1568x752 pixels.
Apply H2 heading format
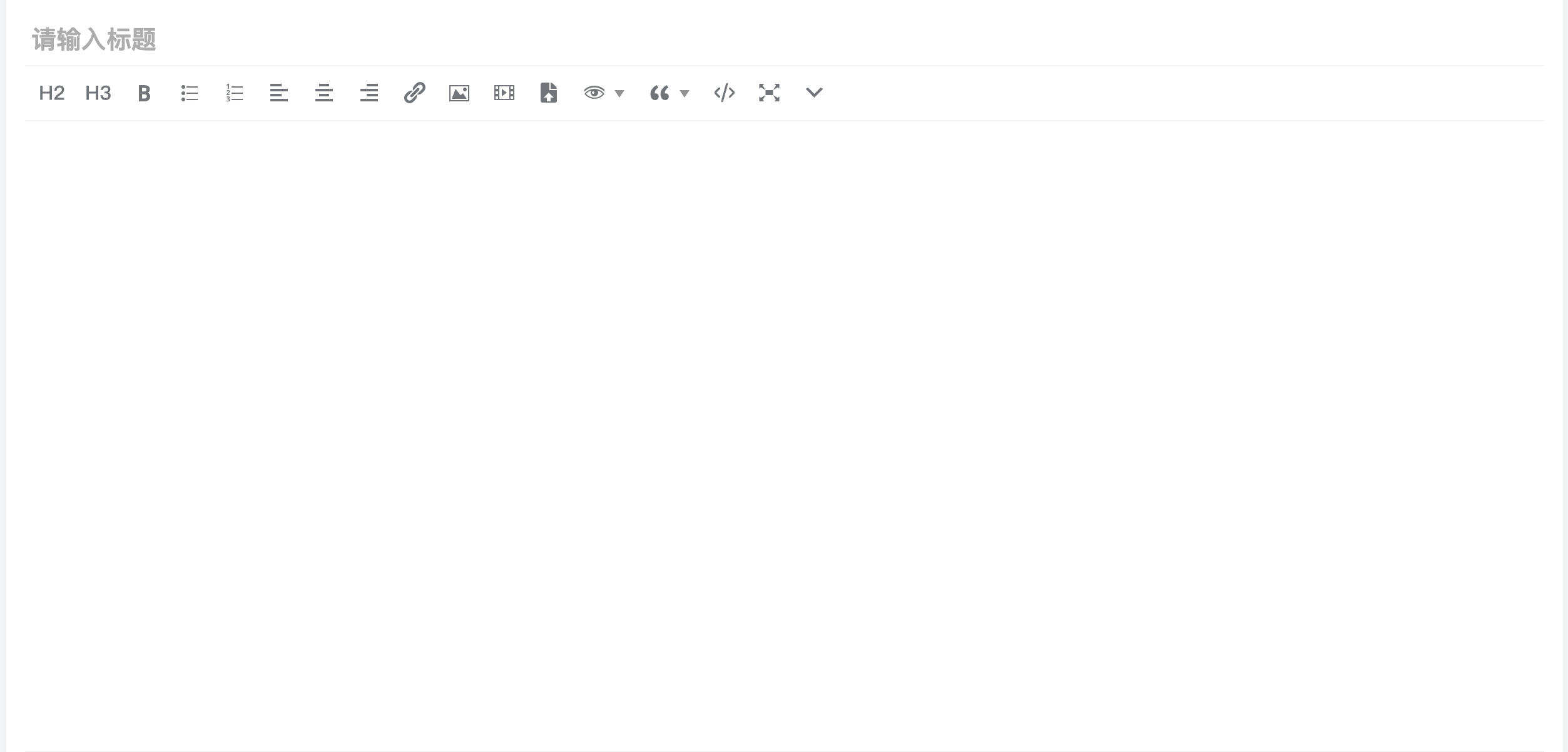(x=51, y=93)
